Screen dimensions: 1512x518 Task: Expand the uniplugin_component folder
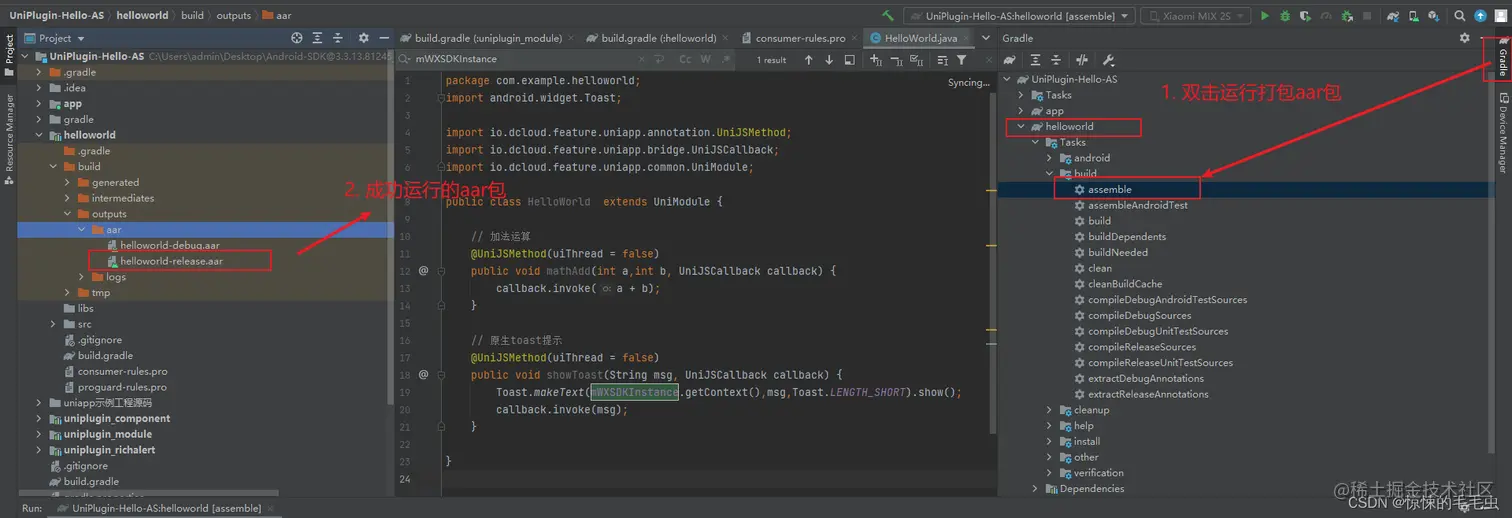40,419
